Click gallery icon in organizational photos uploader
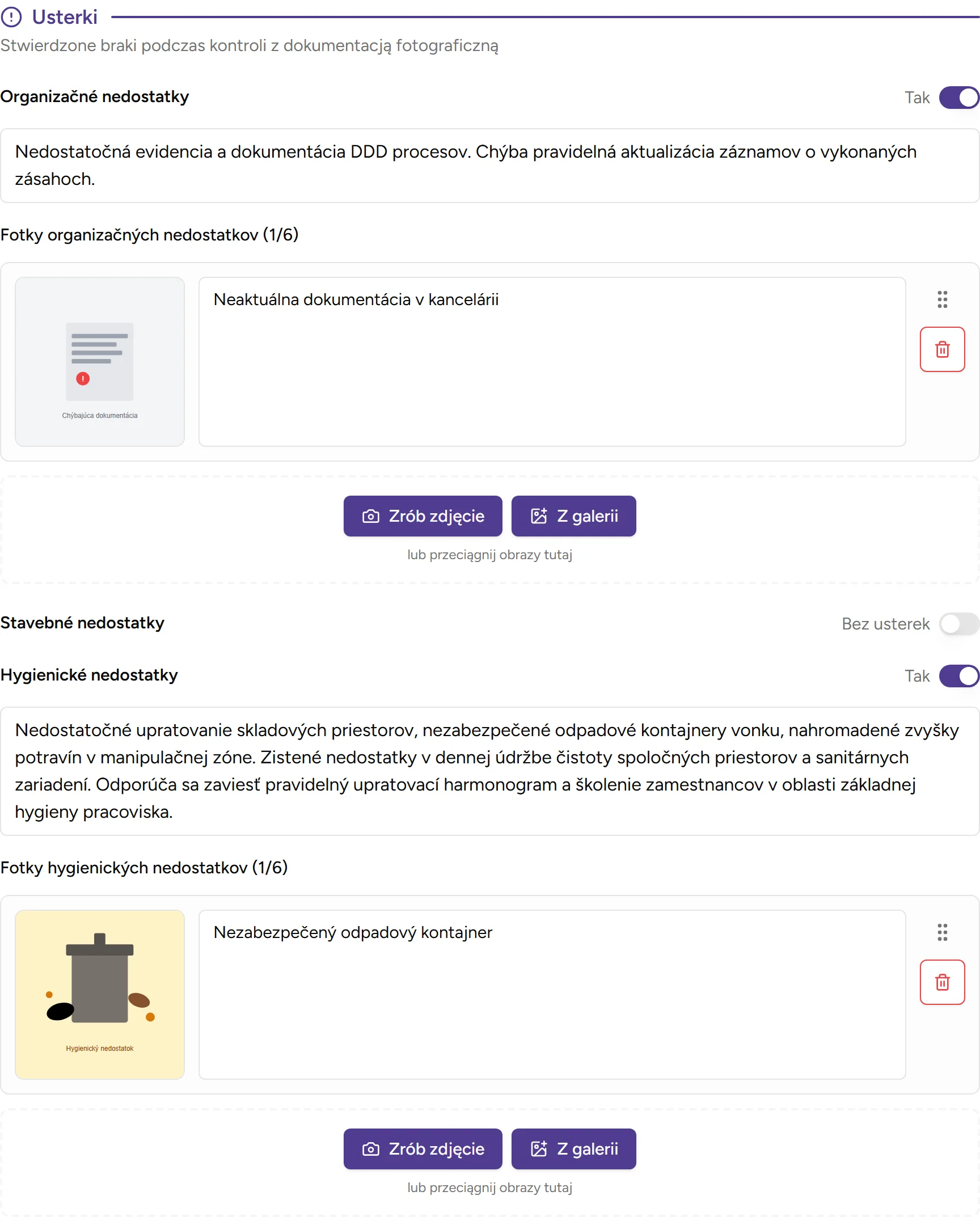Viewport: 980px width, 1217px height. click(x=539, y=516)
